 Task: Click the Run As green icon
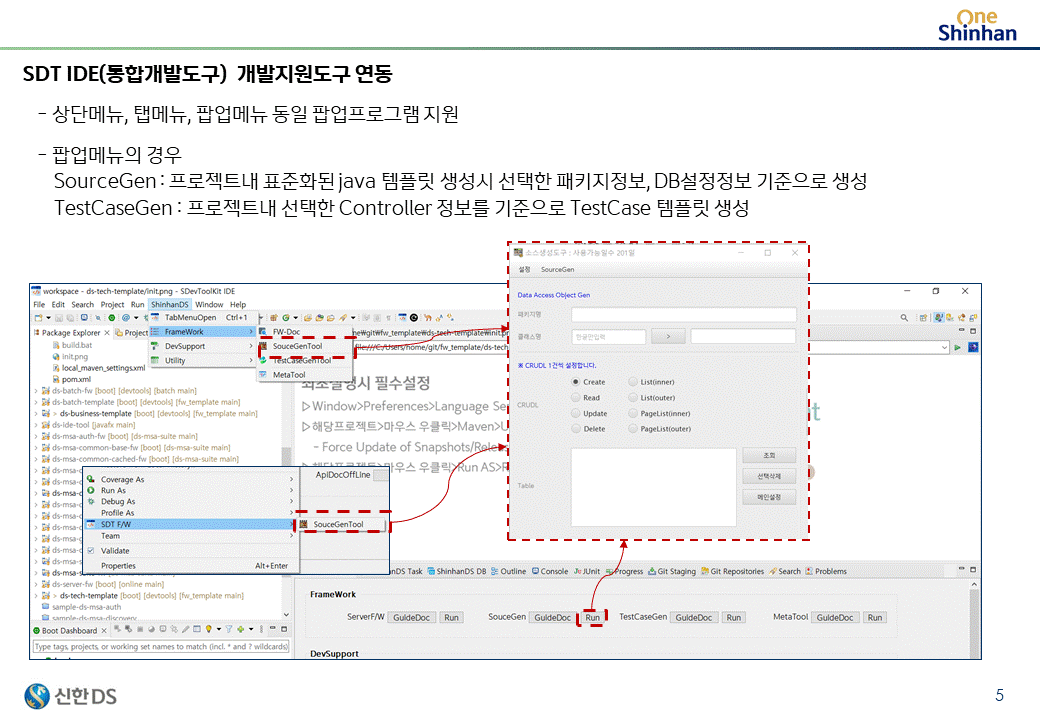(x=91, y=490)
